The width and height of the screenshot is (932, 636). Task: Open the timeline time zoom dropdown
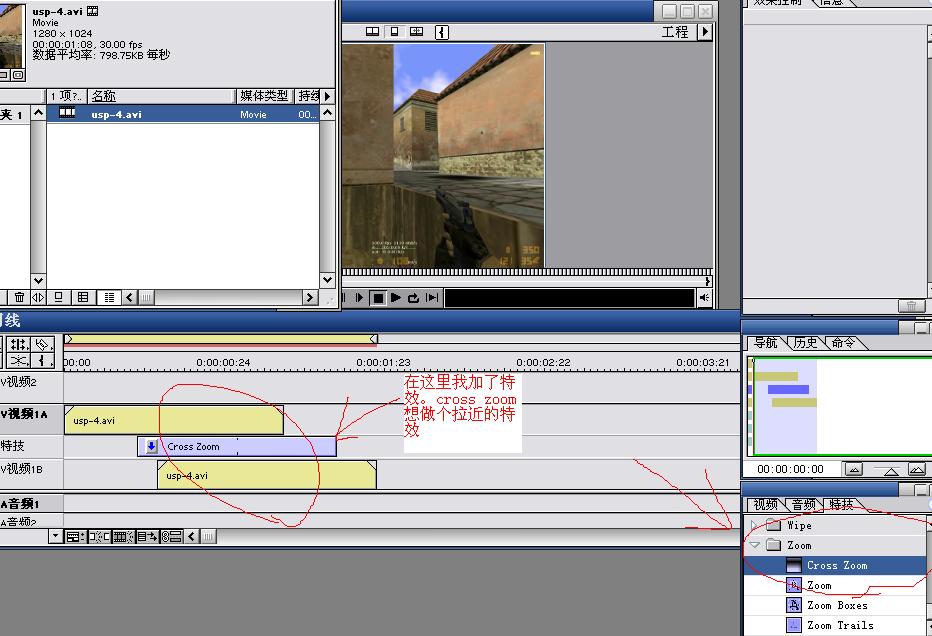(x=56, y=537)
